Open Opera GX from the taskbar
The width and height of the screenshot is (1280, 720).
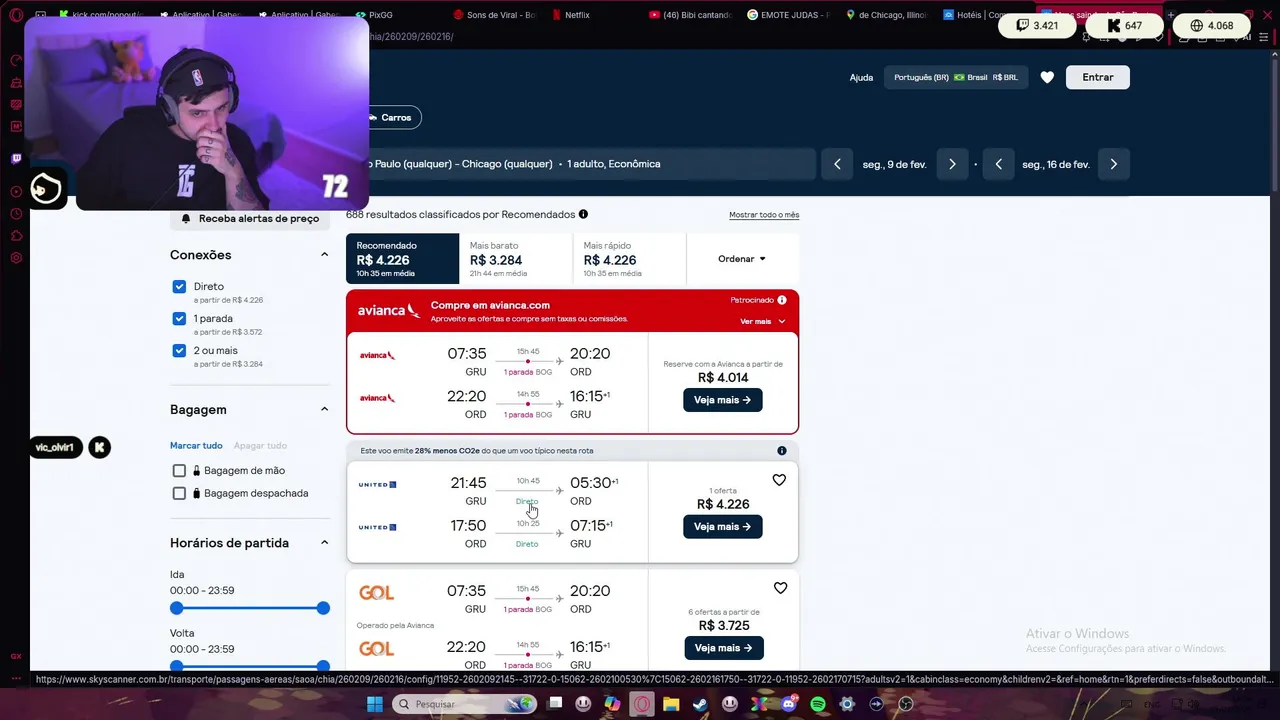(x=641, y=704)
